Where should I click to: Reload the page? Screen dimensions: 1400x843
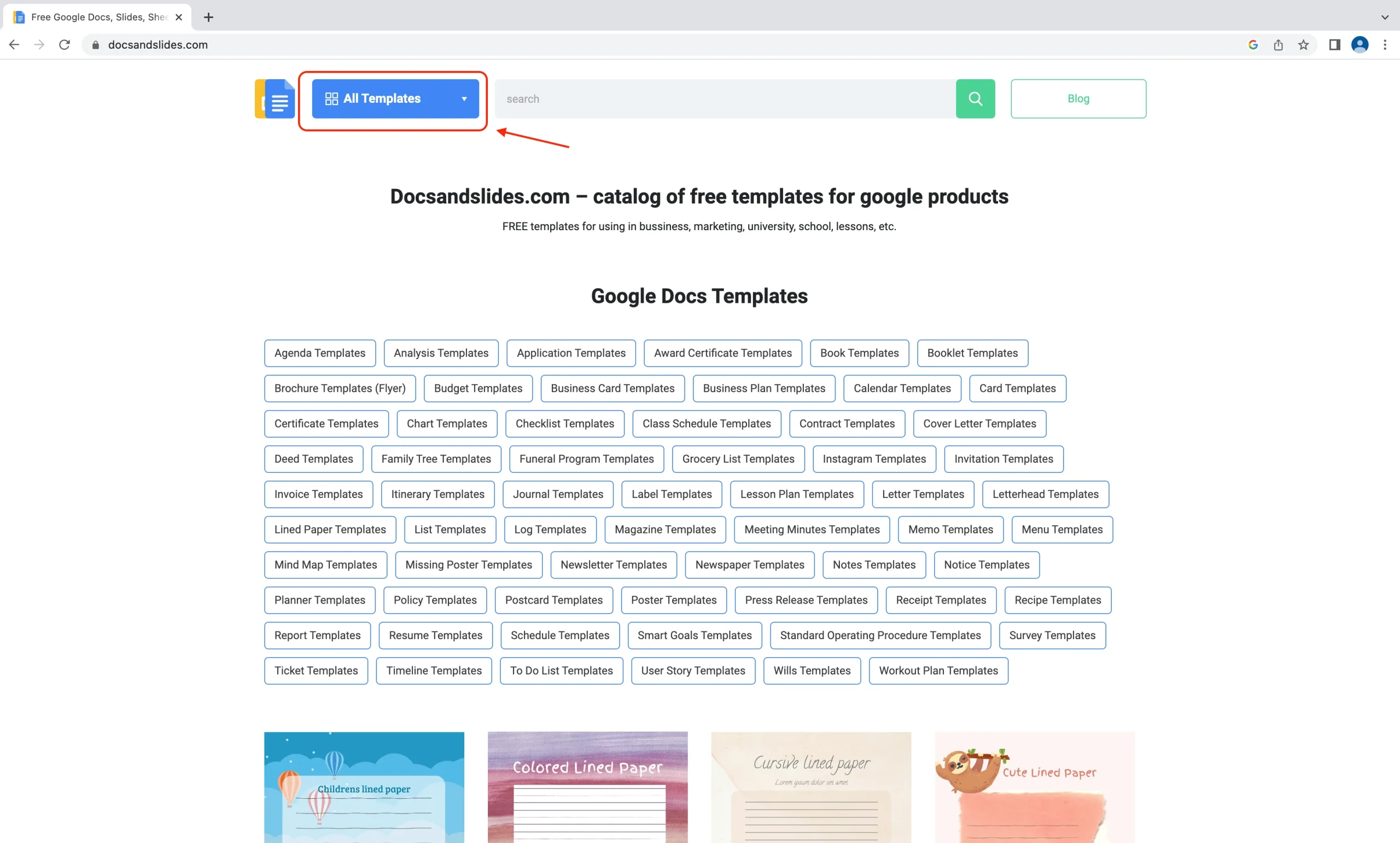(64, 44)
